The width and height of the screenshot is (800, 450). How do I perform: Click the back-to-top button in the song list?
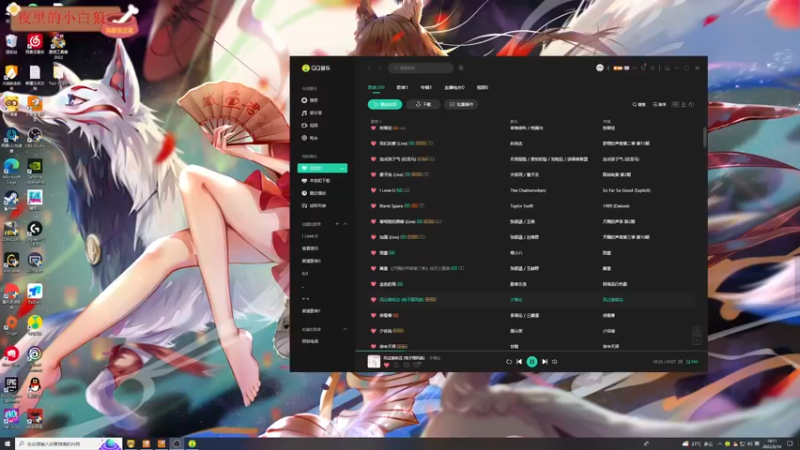click(696, 340)
